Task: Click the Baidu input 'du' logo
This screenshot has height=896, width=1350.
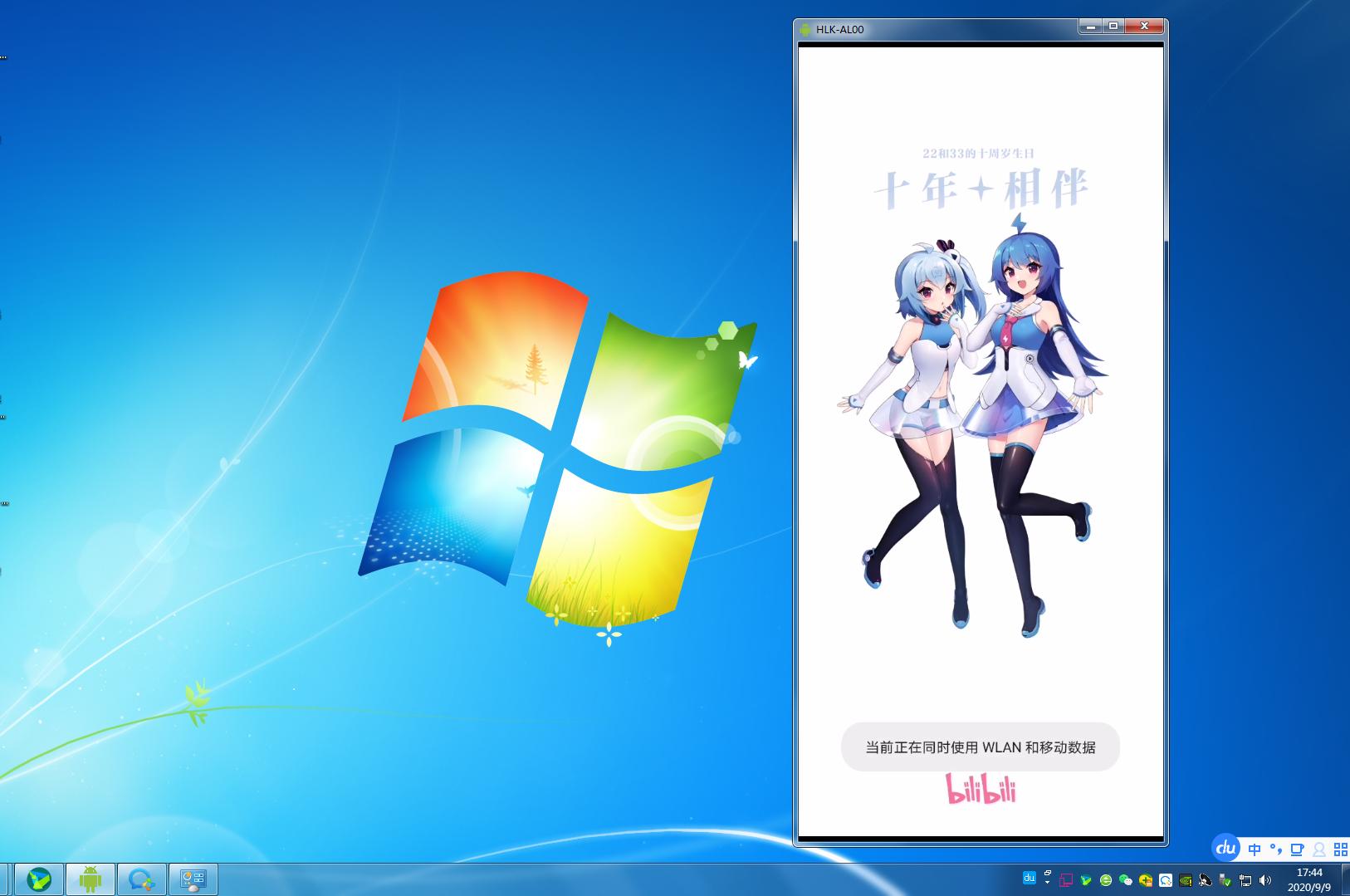Action: point(1226,849)
